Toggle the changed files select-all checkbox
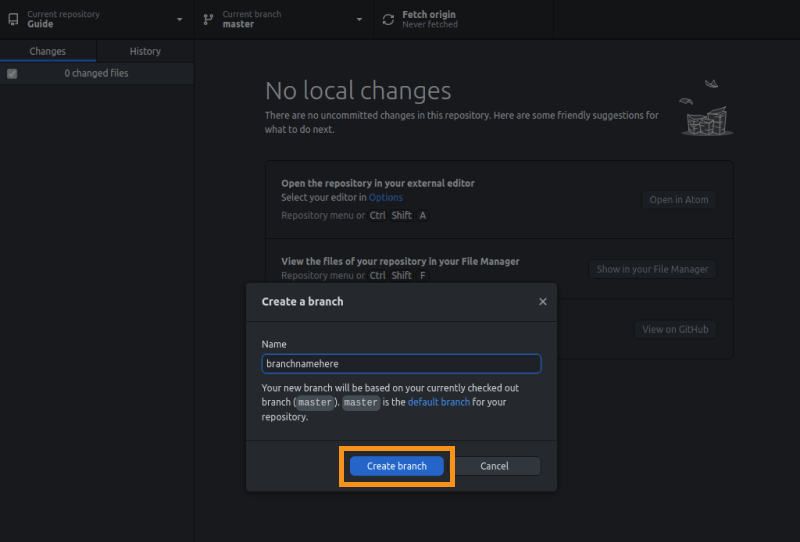 tap(12, 73)
